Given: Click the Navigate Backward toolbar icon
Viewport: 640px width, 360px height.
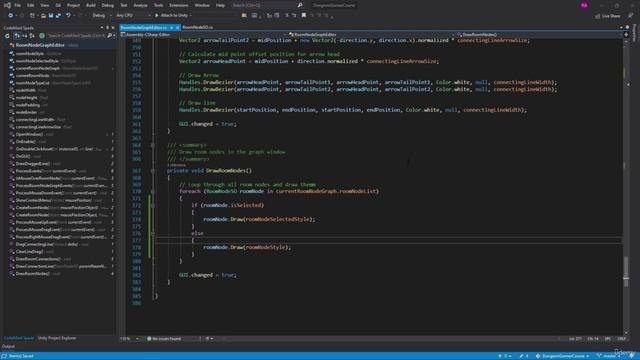Looking at the screenshot, I should [10, 16].
